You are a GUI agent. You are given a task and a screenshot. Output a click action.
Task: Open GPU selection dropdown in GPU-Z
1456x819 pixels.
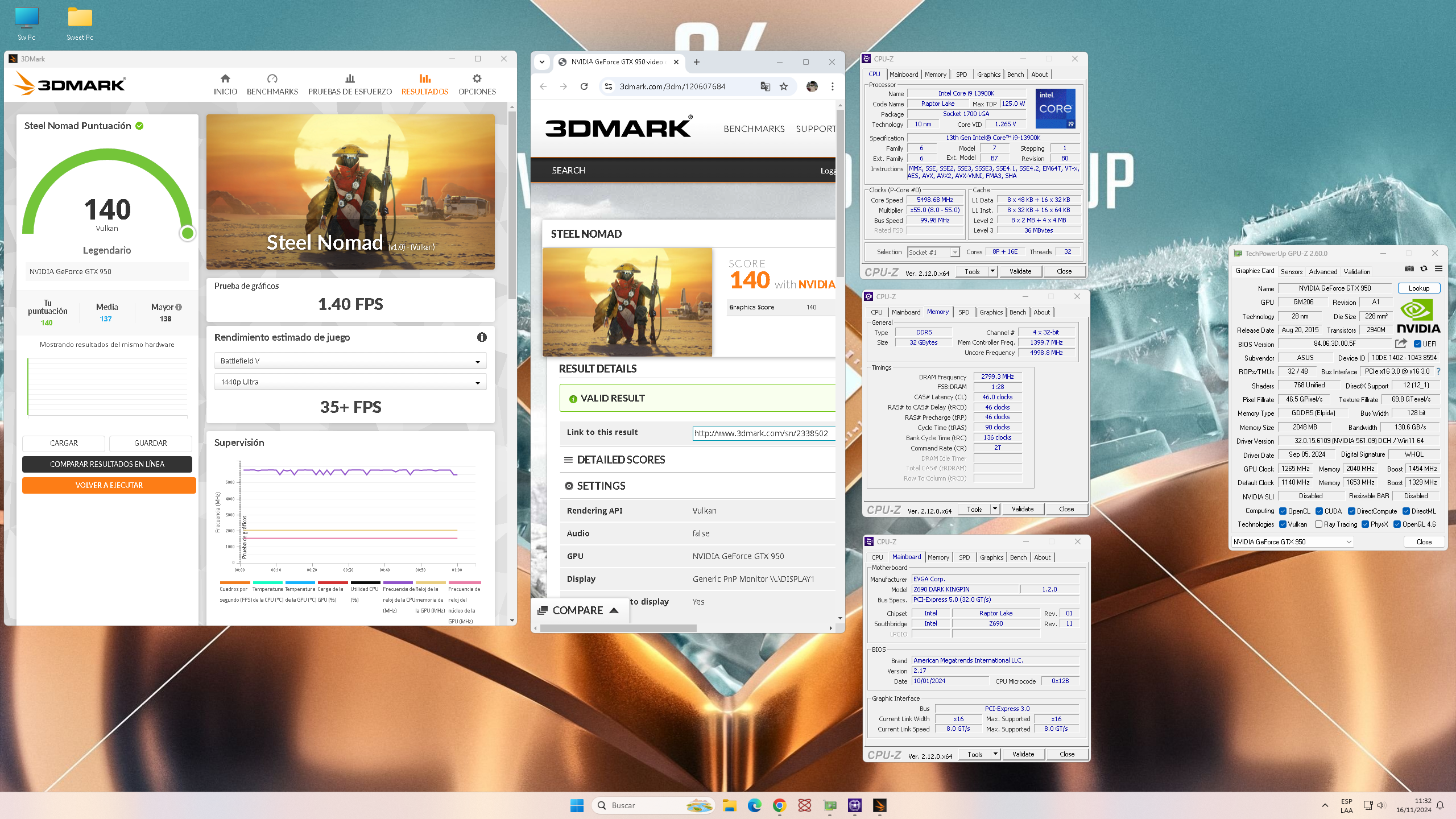(1292, 541)
